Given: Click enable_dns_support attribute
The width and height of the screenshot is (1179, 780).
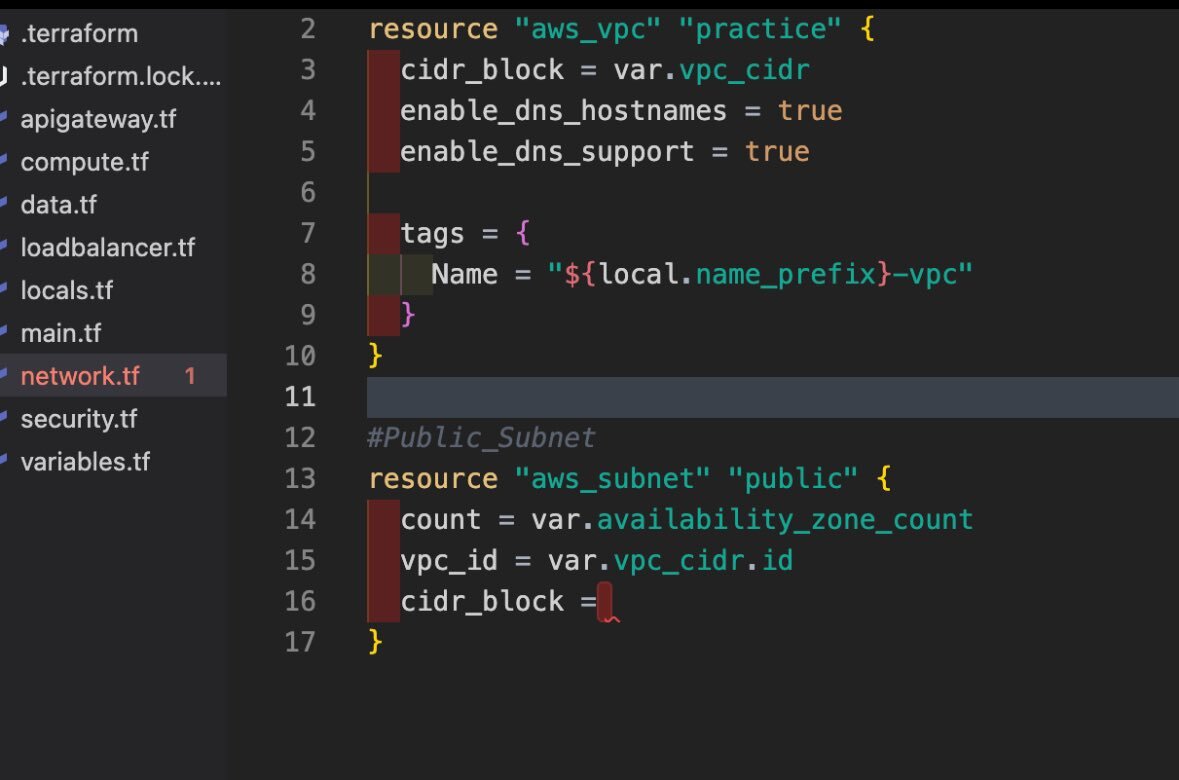Looking at the screenshot, I should point(547,152).
